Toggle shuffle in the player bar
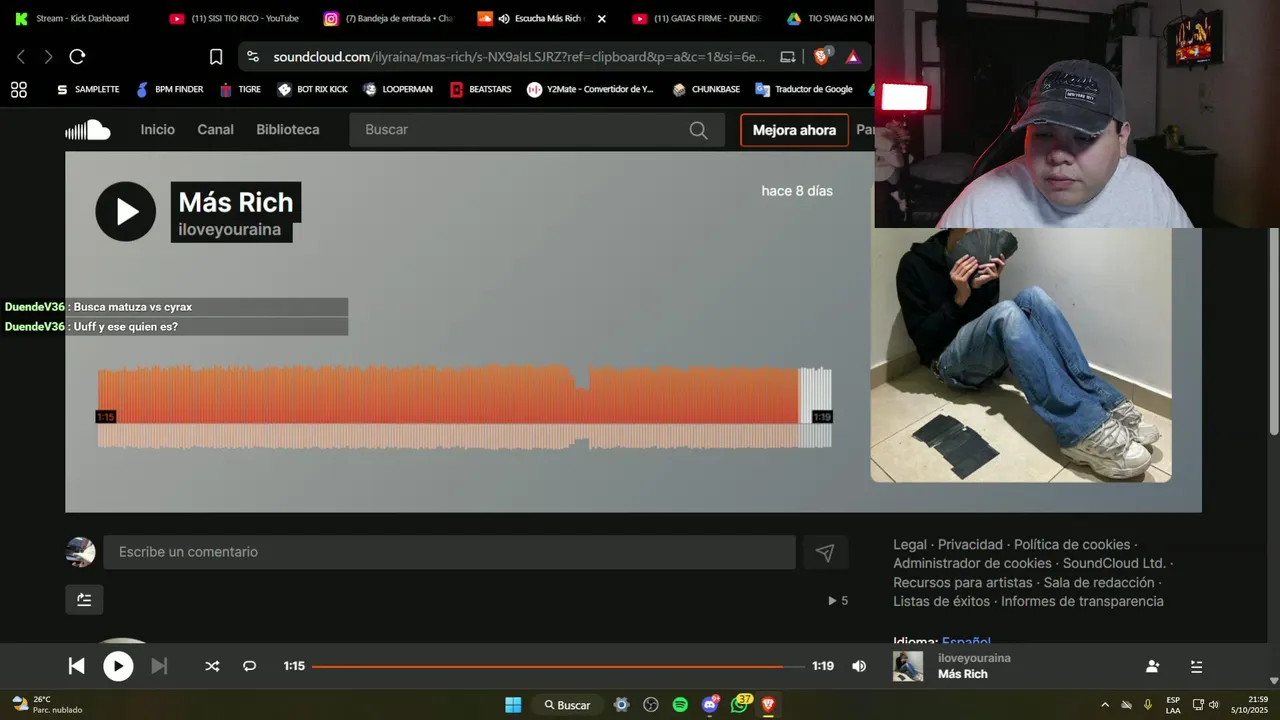This screenshot has width=1280, height=720. [x=212, y=666]
